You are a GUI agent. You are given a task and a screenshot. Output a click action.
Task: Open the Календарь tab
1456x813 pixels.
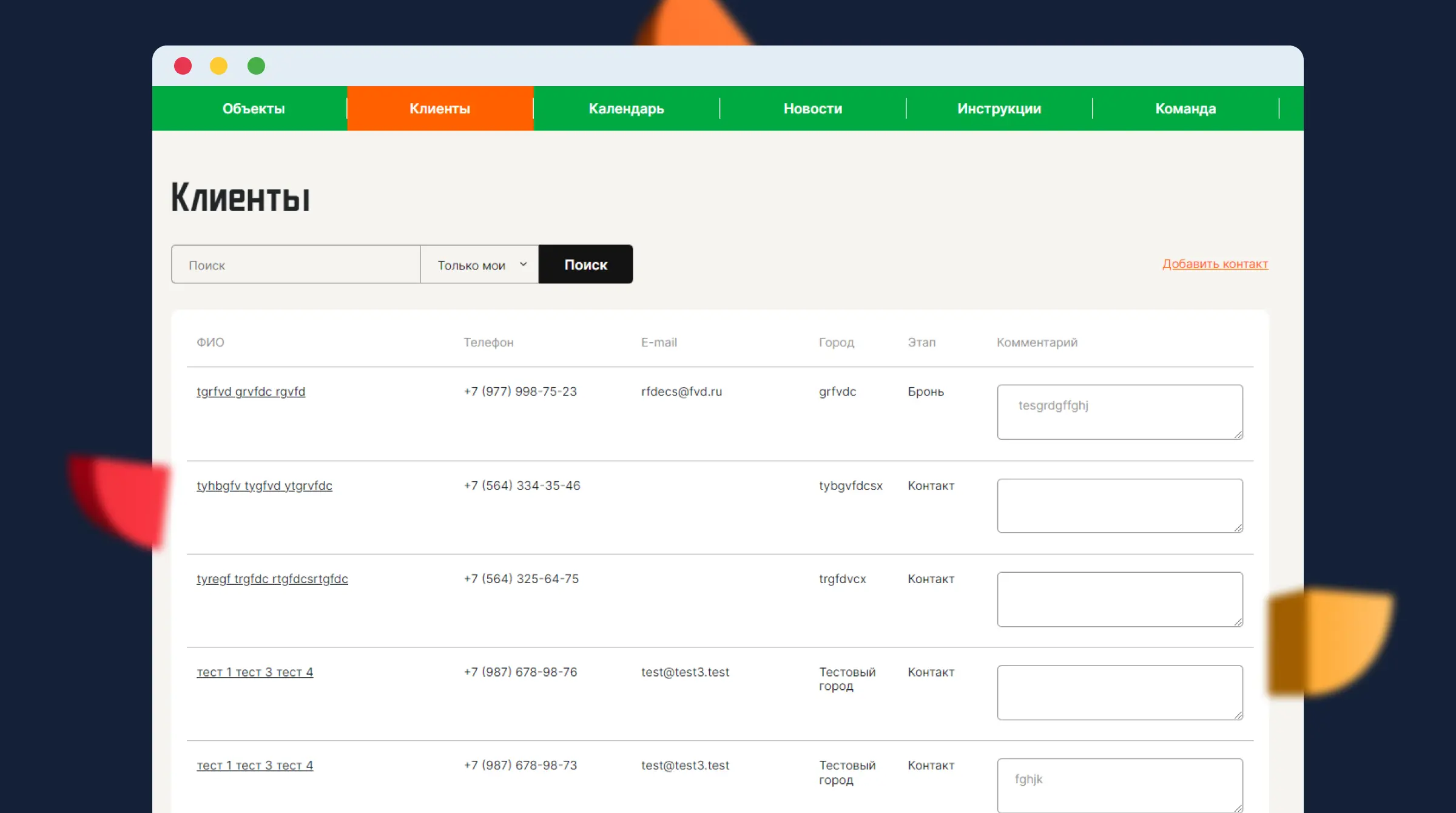(x=626, y=109)
